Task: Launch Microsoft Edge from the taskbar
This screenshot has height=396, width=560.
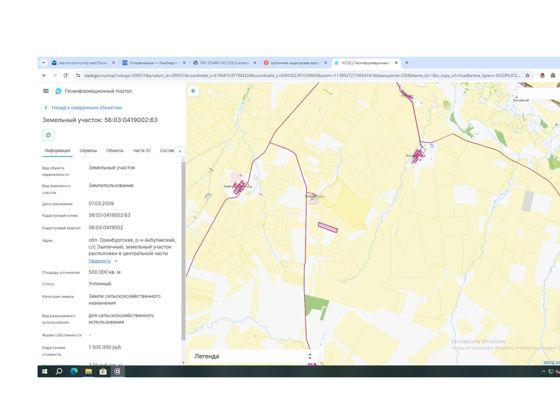Action: tap(74, 371)
